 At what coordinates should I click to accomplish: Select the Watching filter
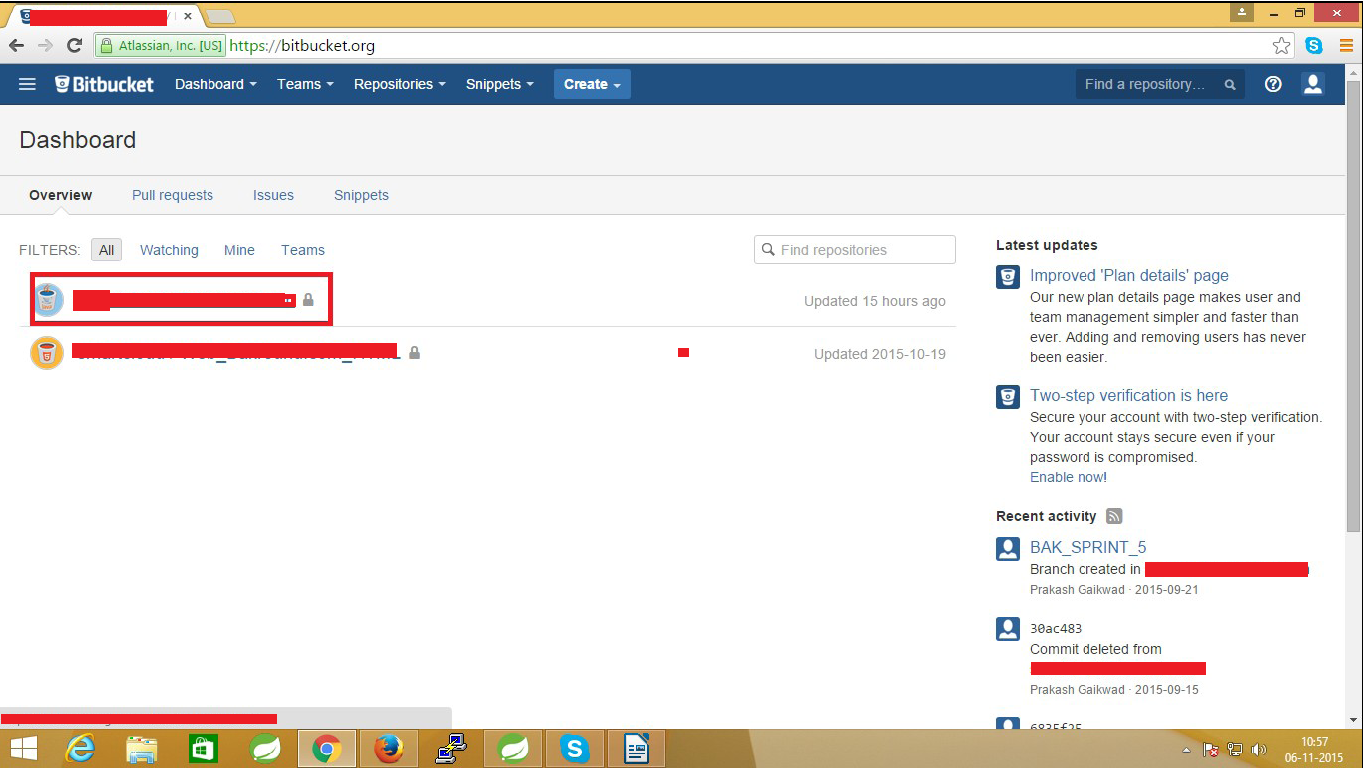[169, 250]
